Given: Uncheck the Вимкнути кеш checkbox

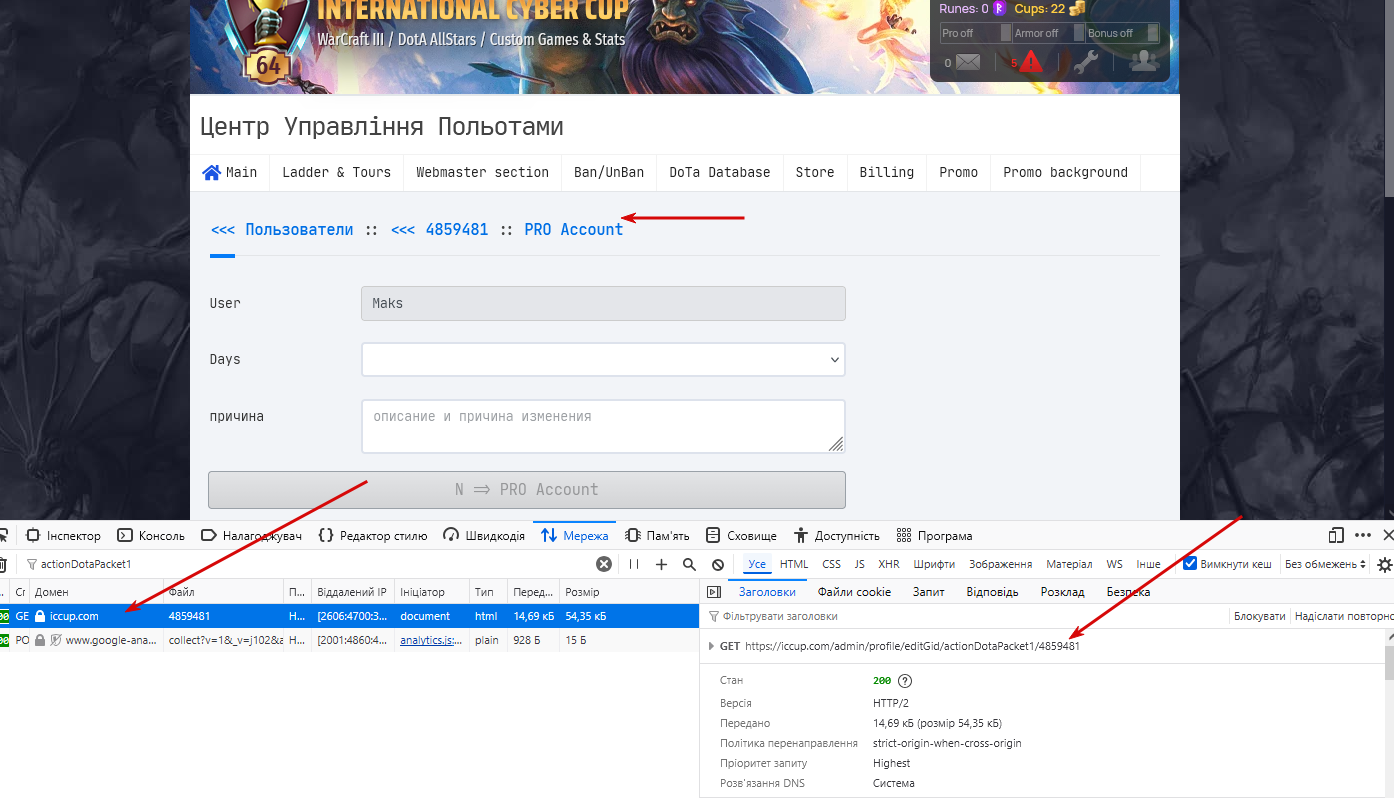Looking at the screenshot, I should point(1190,564).
